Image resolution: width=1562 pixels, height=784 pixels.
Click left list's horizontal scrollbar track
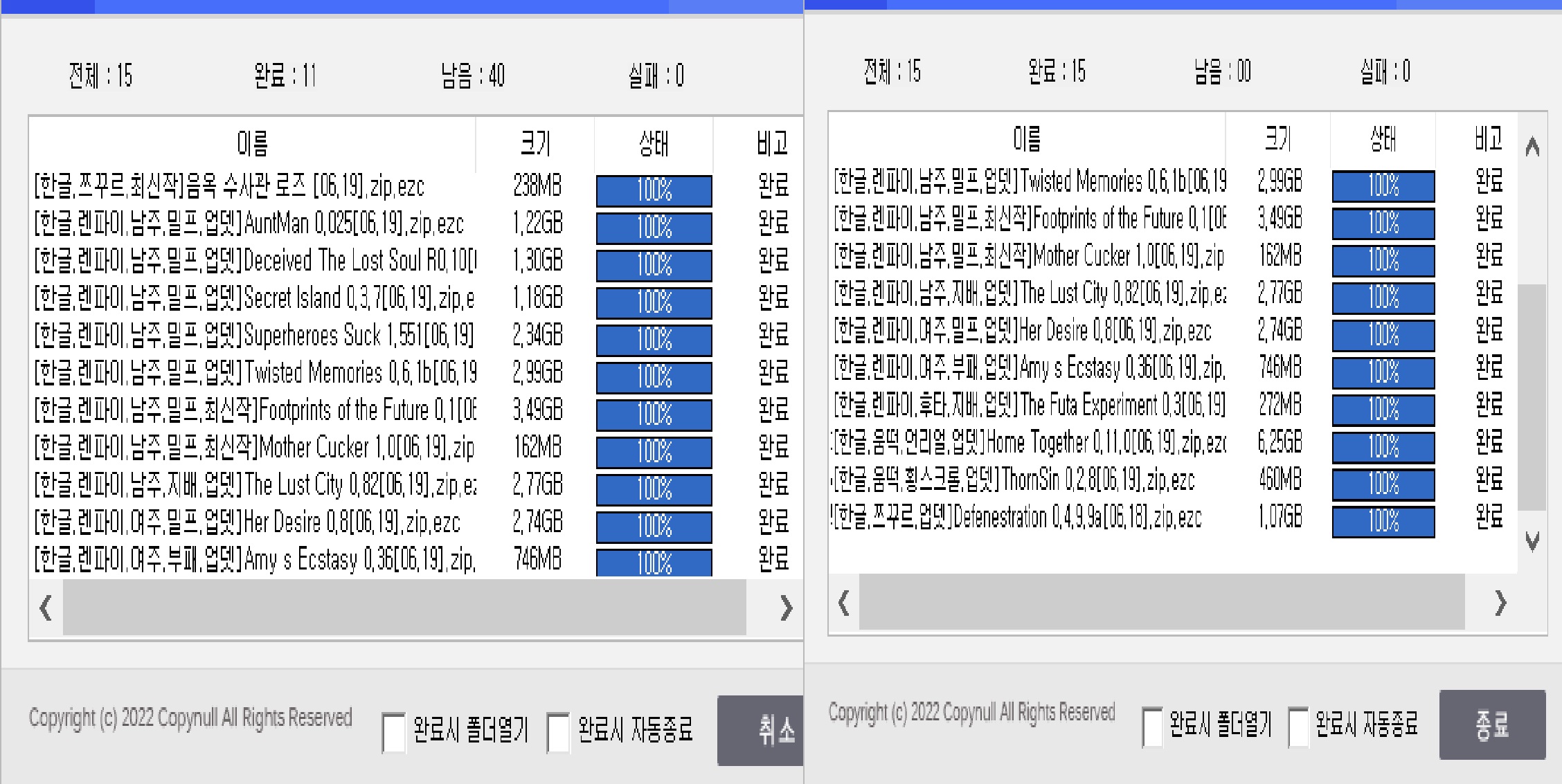404,608
